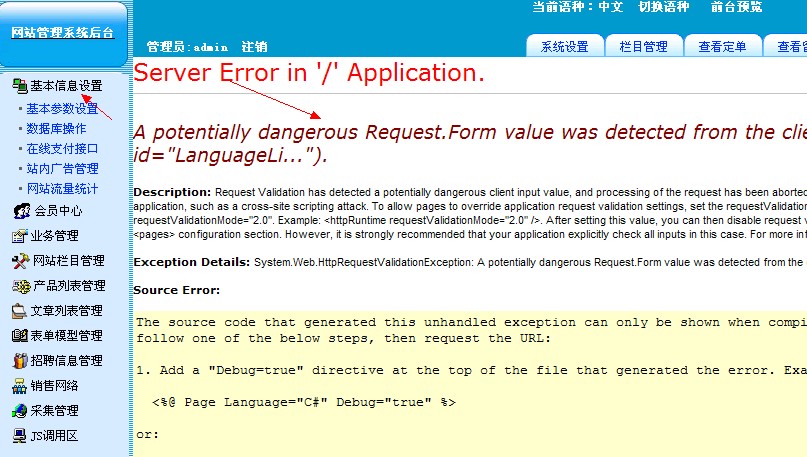This screenshot has width=807, height=457.
Task: Click the 网站栏目管理 tools icon
Action: (x=19, y=261)
